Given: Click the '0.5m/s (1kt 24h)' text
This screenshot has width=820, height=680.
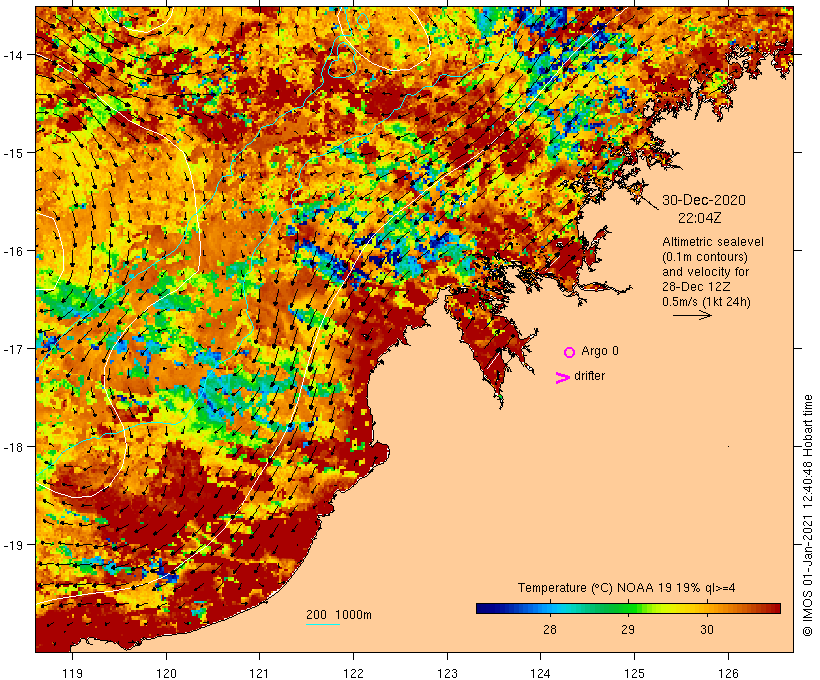Looking at the screenshot, I should 706,302.
